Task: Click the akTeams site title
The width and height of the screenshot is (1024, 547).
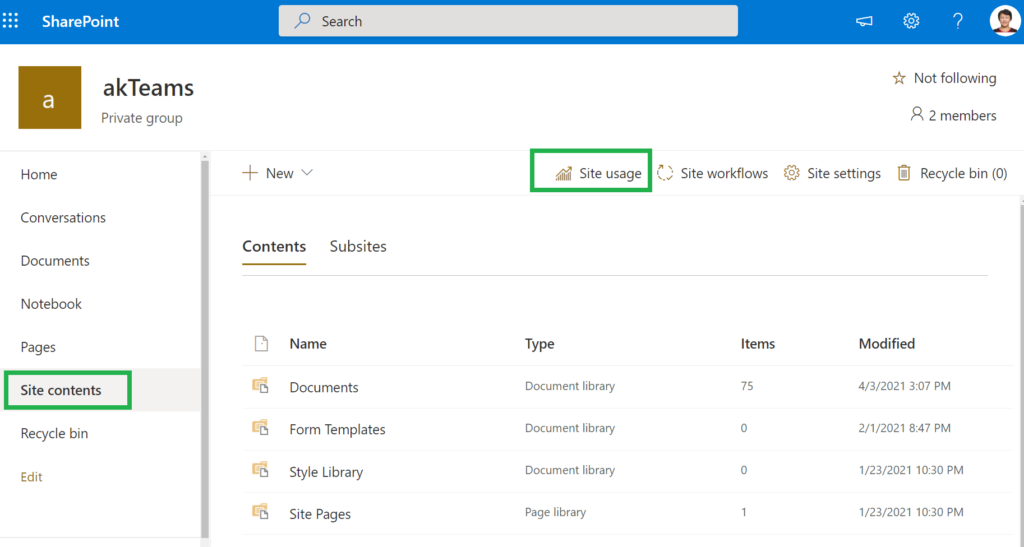Action: [x=148, y=87]
